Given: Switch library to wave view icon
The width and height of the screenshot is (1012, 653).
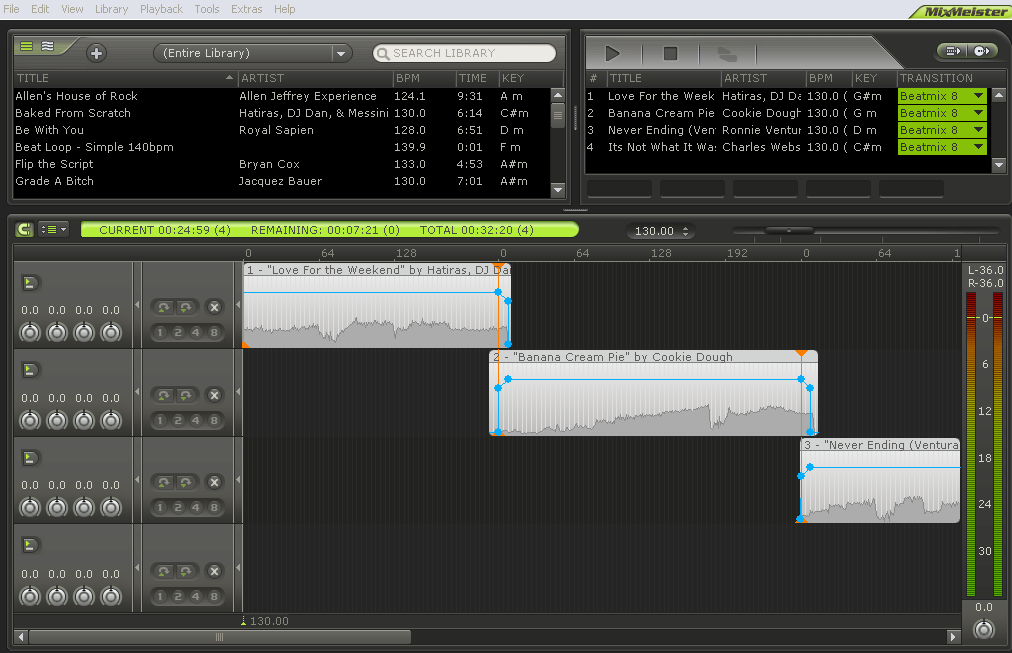Looking at the screenshot, I should (48, 46).
